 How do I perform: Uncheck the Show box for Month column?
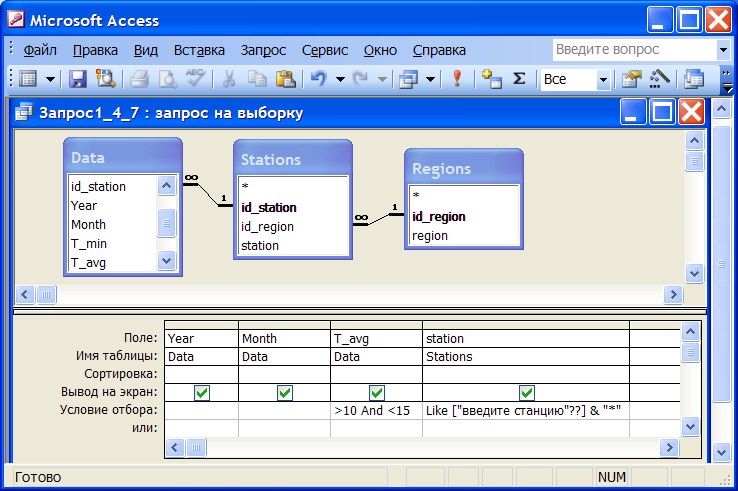285,392
